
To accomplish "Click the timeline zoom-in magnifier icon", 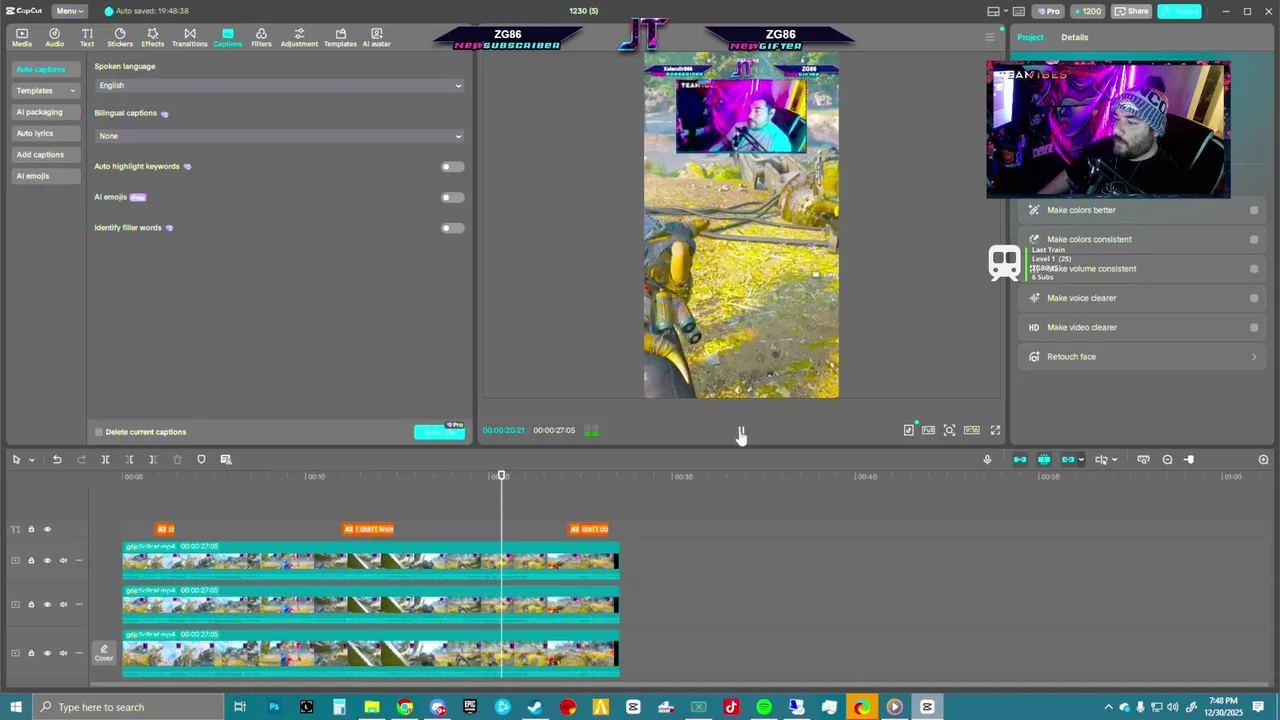I will tap(1263, 459).
